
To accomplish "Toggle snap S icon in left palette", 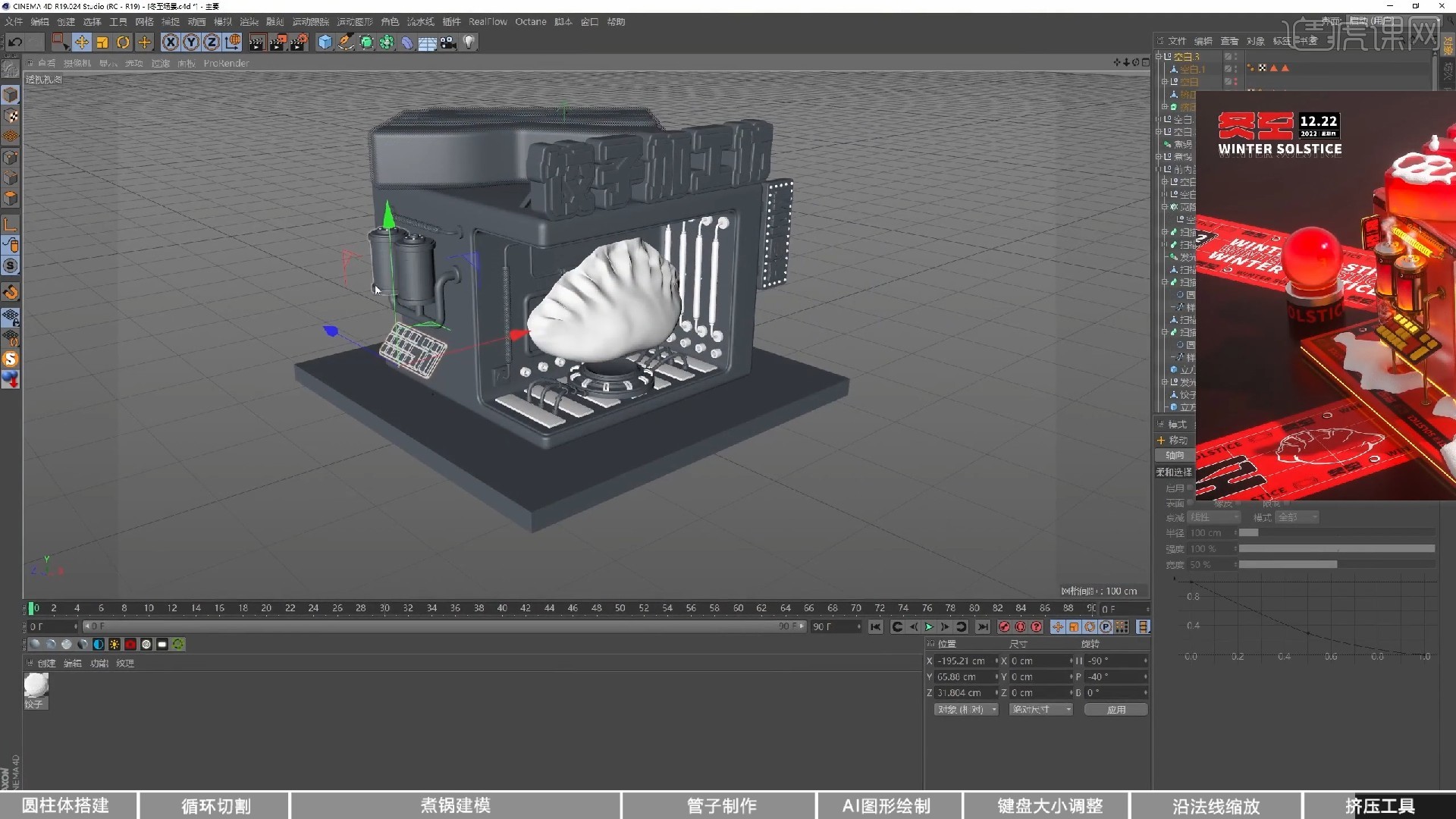I will point(11,265).
